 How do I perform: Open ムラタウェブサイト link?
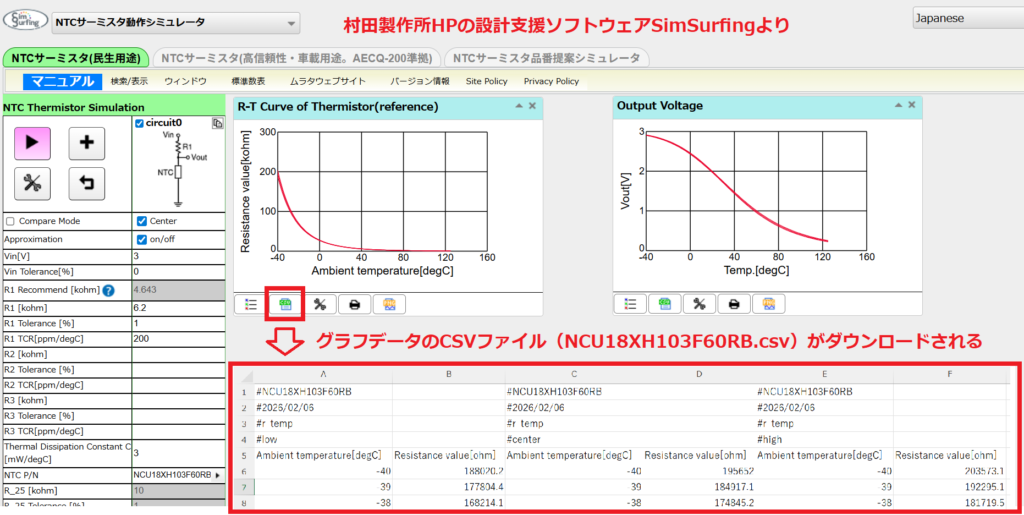click(x=328, y=82)
